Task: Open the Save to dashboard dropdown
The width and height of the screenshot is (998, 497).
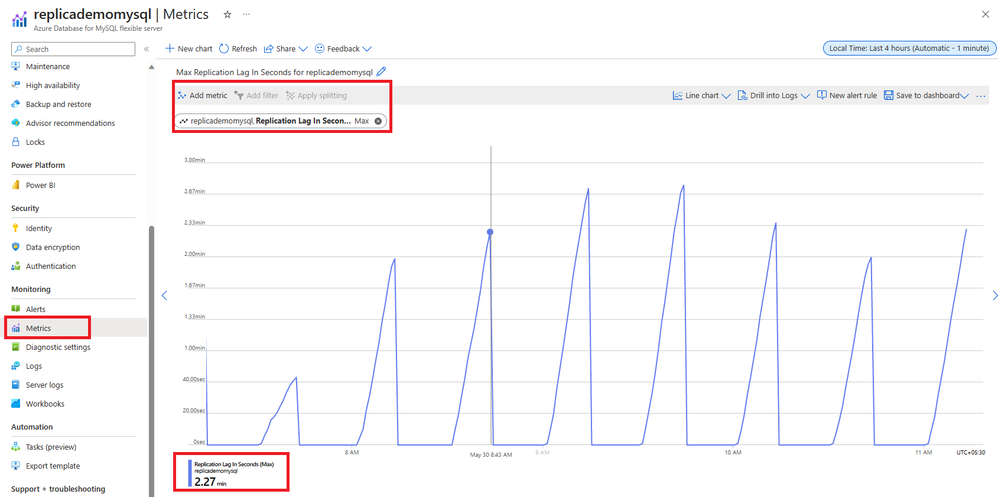Action: tap(926, 95)
